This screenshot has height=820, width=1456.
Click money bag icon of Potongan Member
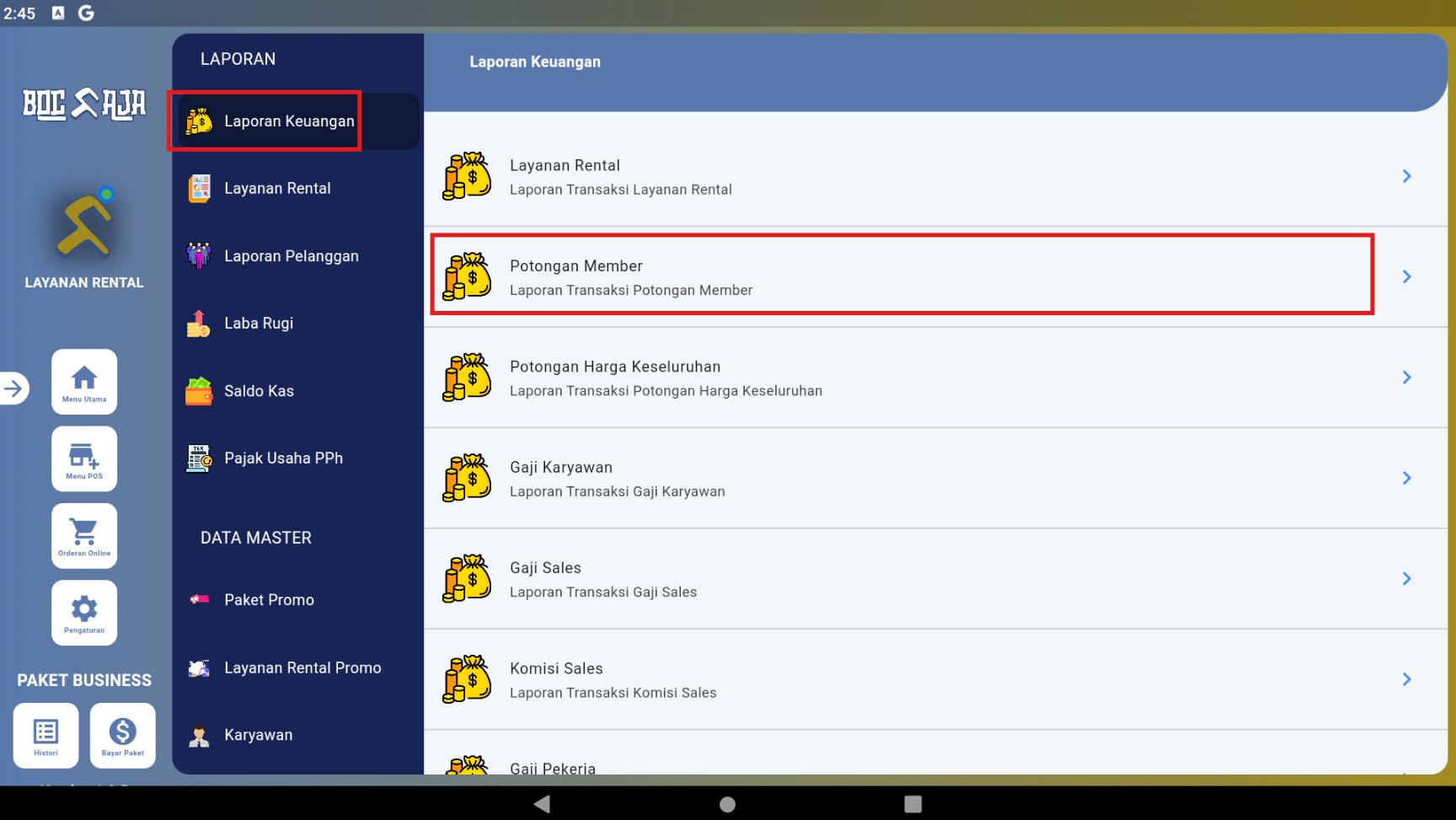467,276
